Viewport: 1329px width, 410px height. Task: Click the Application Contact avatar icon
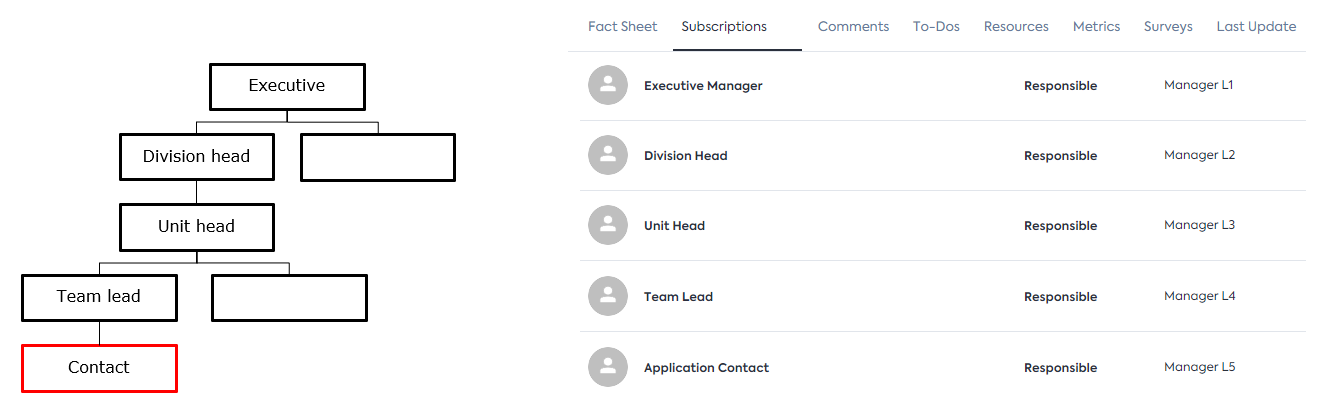[x=608, y=367]
